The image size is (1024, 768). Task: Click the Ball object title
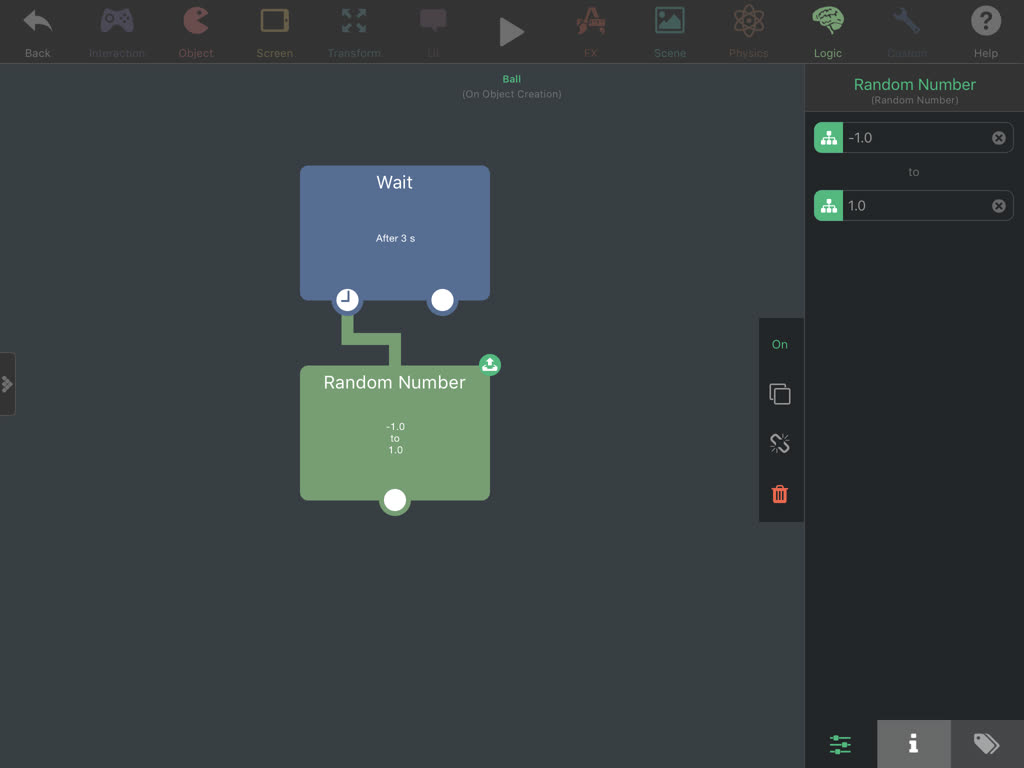click(x=511, y=79)
